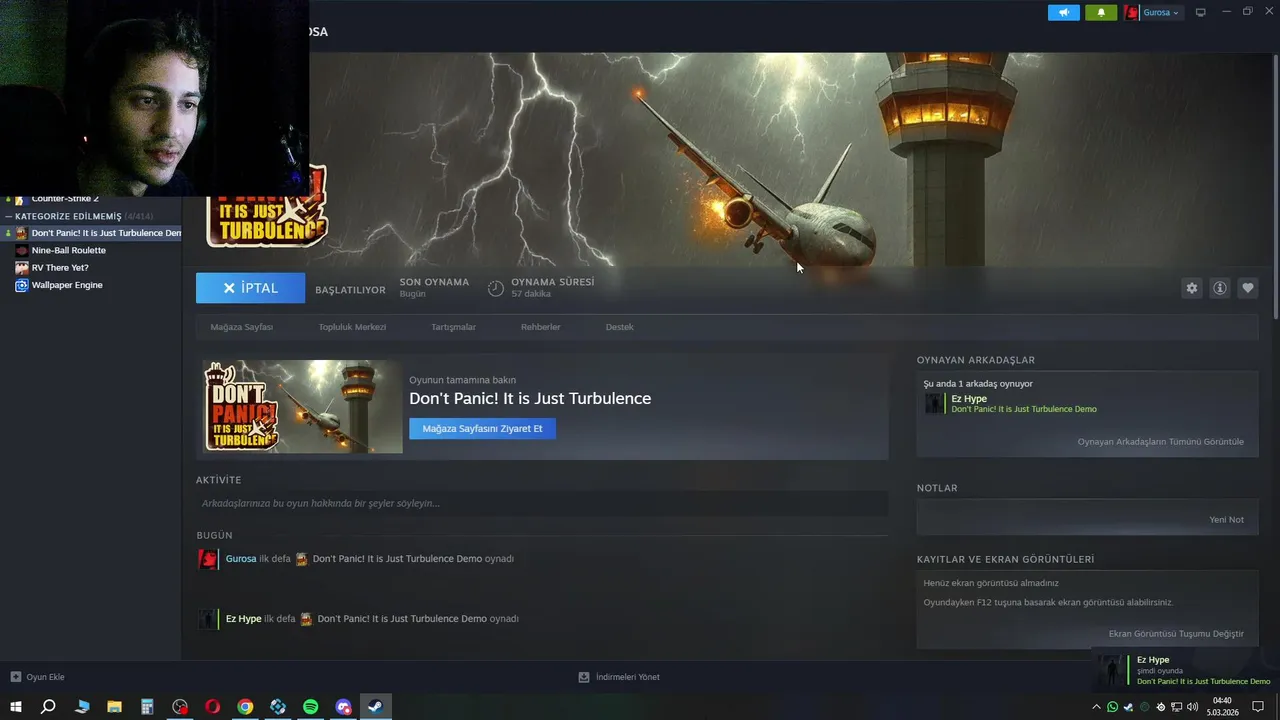Click the activity comment input field
1280x720 pixels.
[x=542, y=503]
